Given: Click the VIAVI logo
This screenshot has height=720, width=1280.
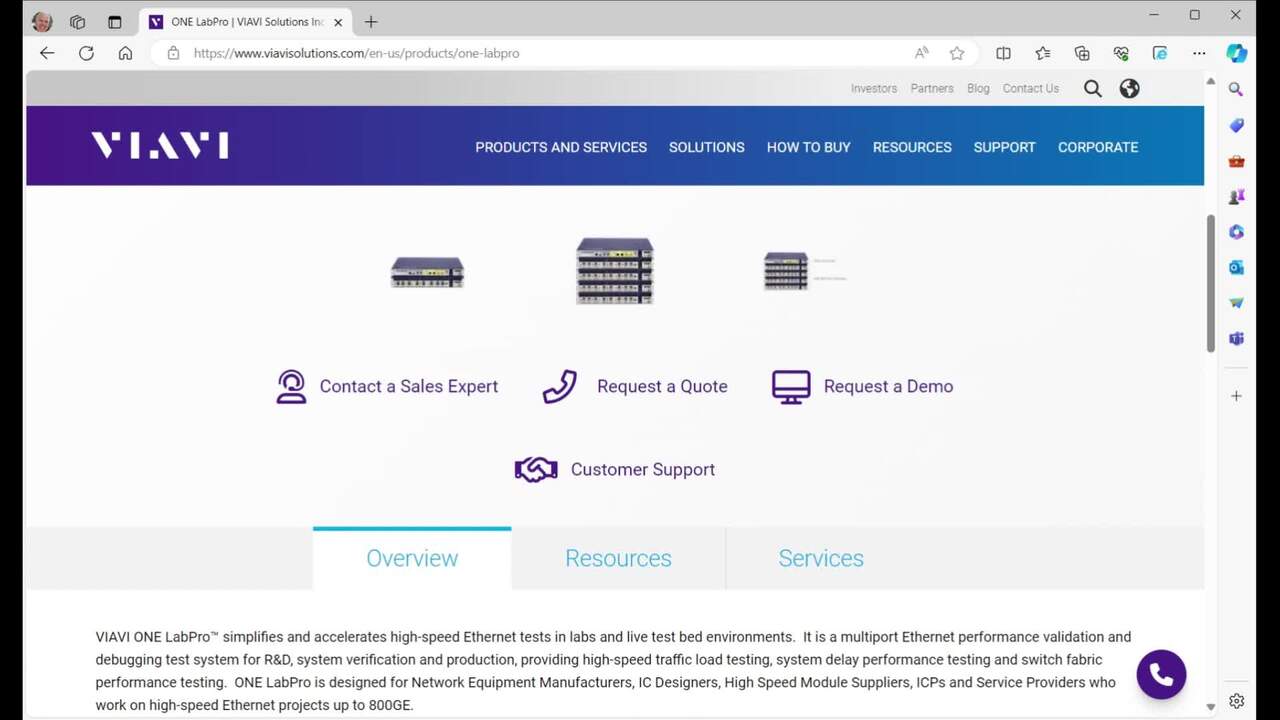Looking at the screenshot, I should click(160, 146).
